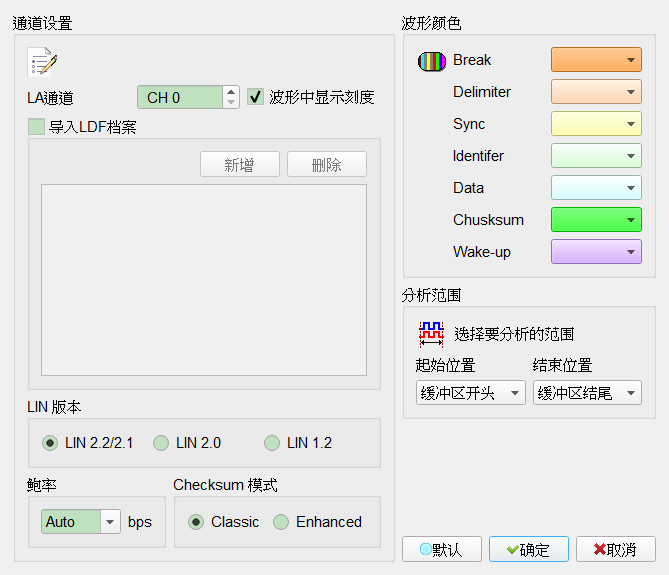Open the Sync color dropdown arrow

point(631,124)
